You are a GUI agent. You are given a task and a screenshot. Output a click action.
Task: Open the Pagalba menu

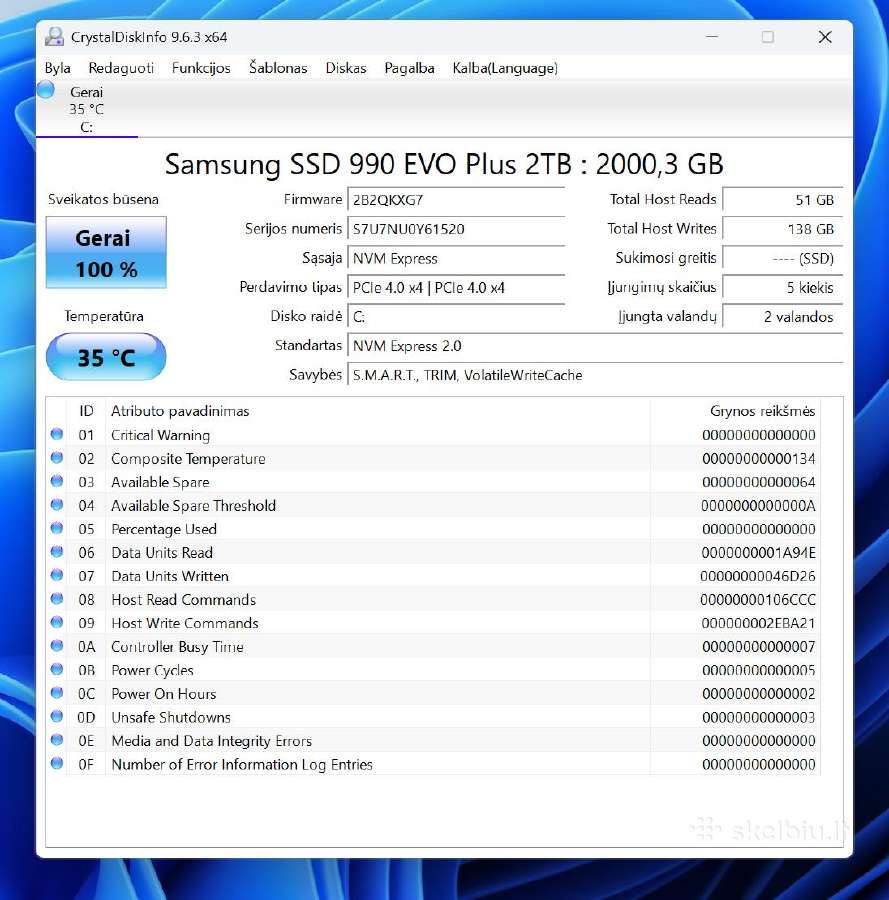[x=409, y=68]
